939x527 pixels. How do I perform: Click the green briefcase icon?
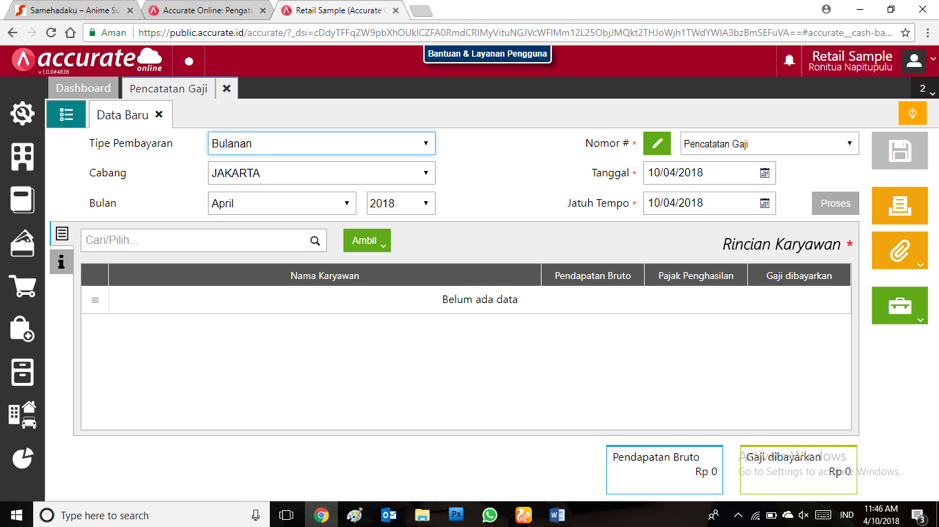pos(899,305)
